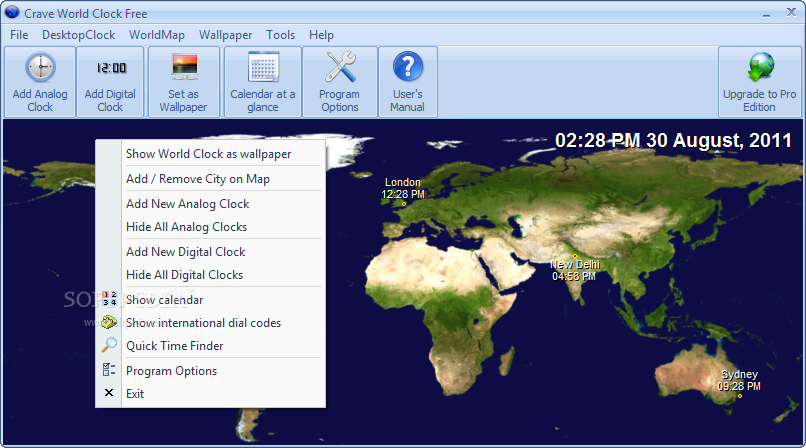The width and height of the screenshot is (806, 448).
Task: Click the globe icon in title bar
Action: 12,12
